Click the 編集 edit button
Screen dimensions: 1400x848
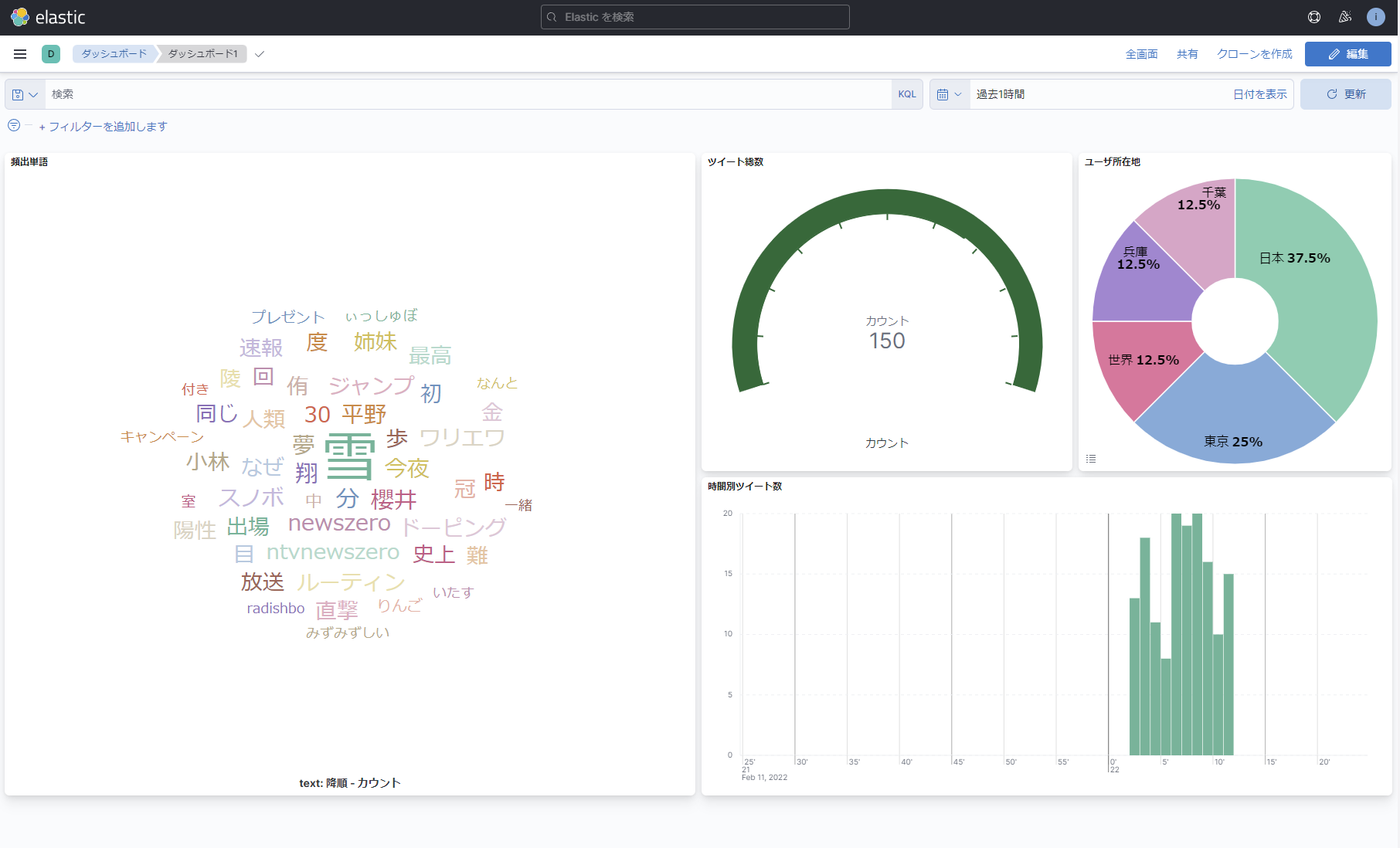1347,54
